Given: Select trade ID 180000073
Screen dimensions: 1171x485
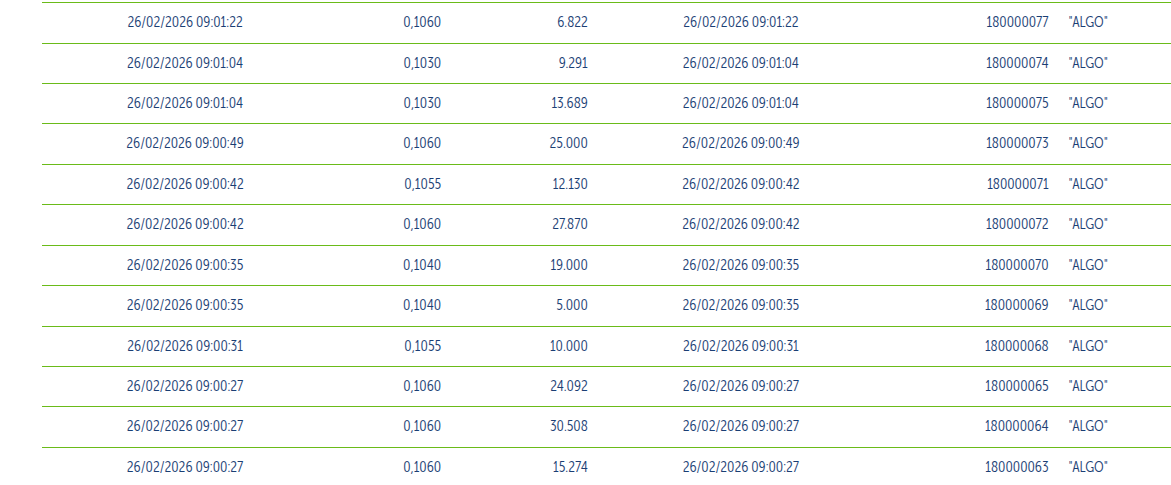Looking at the screenshot, I should click(x=1016, y=143).
